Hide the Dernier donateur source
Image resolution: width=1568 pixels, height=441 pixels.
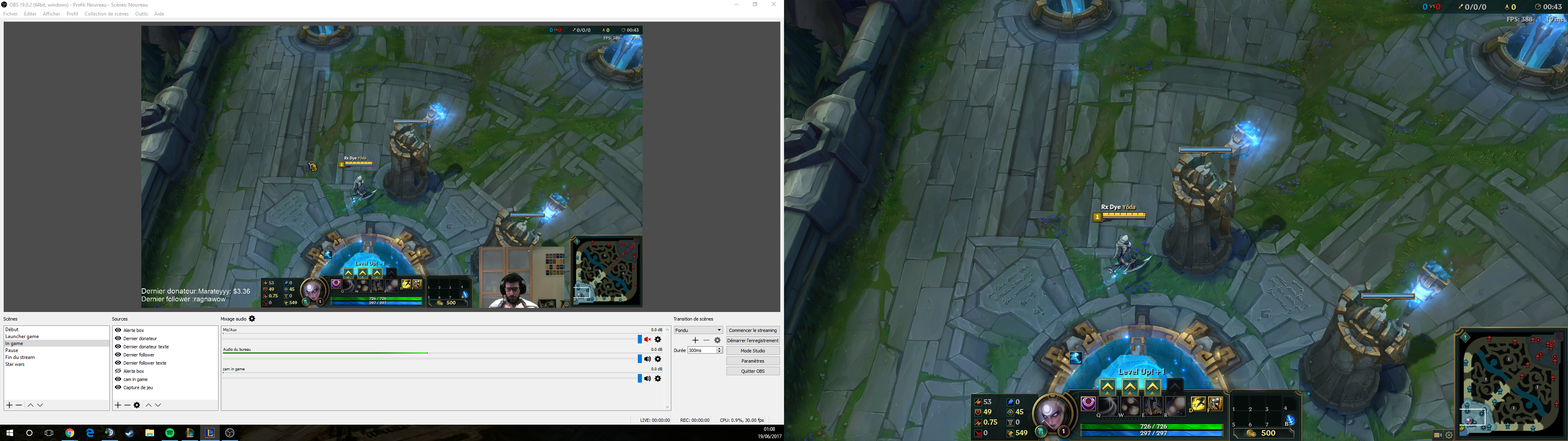pos(118,338)
